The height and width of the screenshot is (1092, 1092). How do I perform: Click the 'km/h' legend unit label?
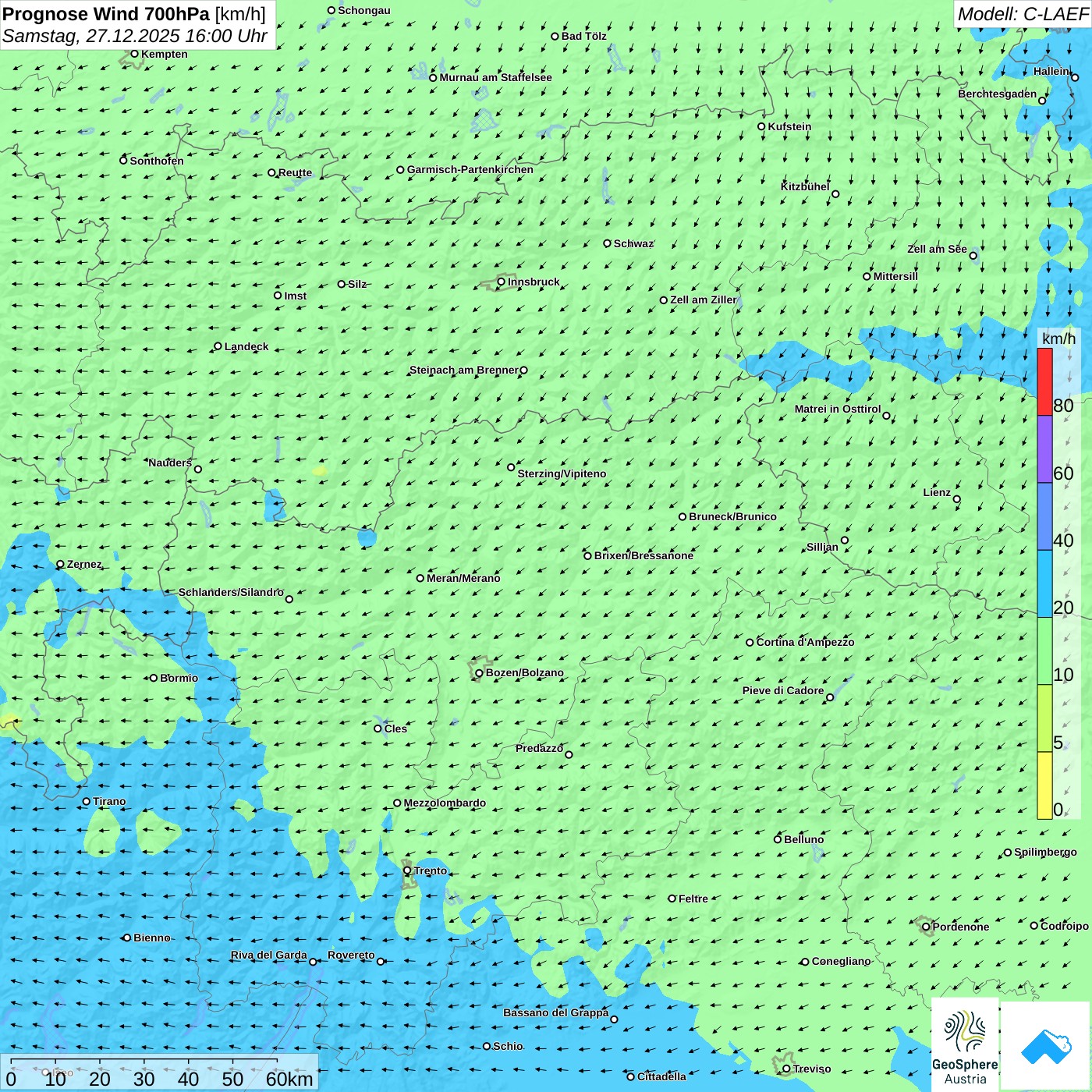click(1058, 338)
